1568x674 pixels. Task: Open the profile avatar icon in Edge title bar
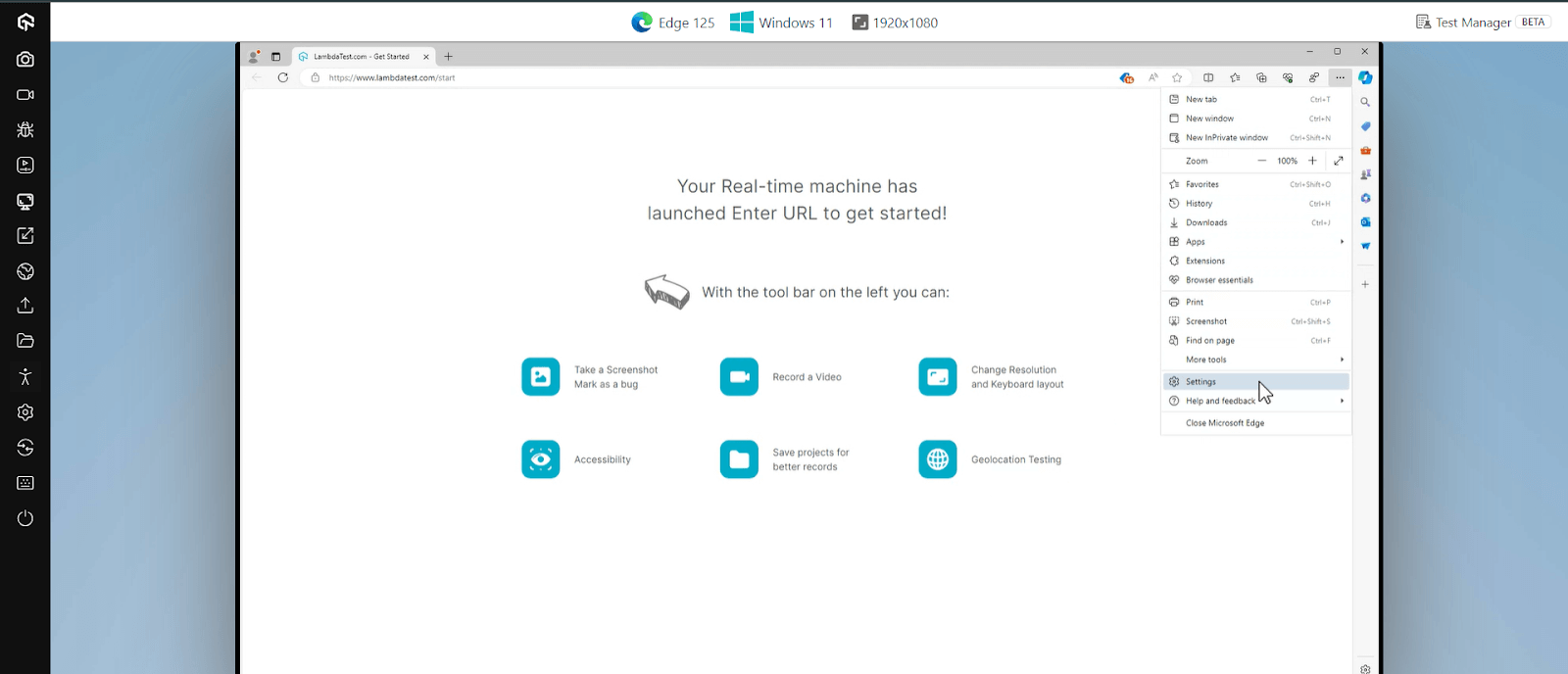(254, 57)
